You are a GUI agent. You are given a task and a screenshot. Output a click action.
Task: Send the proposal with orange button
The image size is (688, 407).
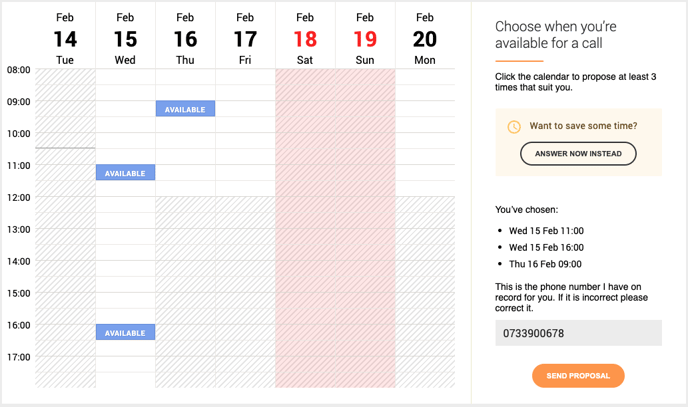[x=578, y=375]
